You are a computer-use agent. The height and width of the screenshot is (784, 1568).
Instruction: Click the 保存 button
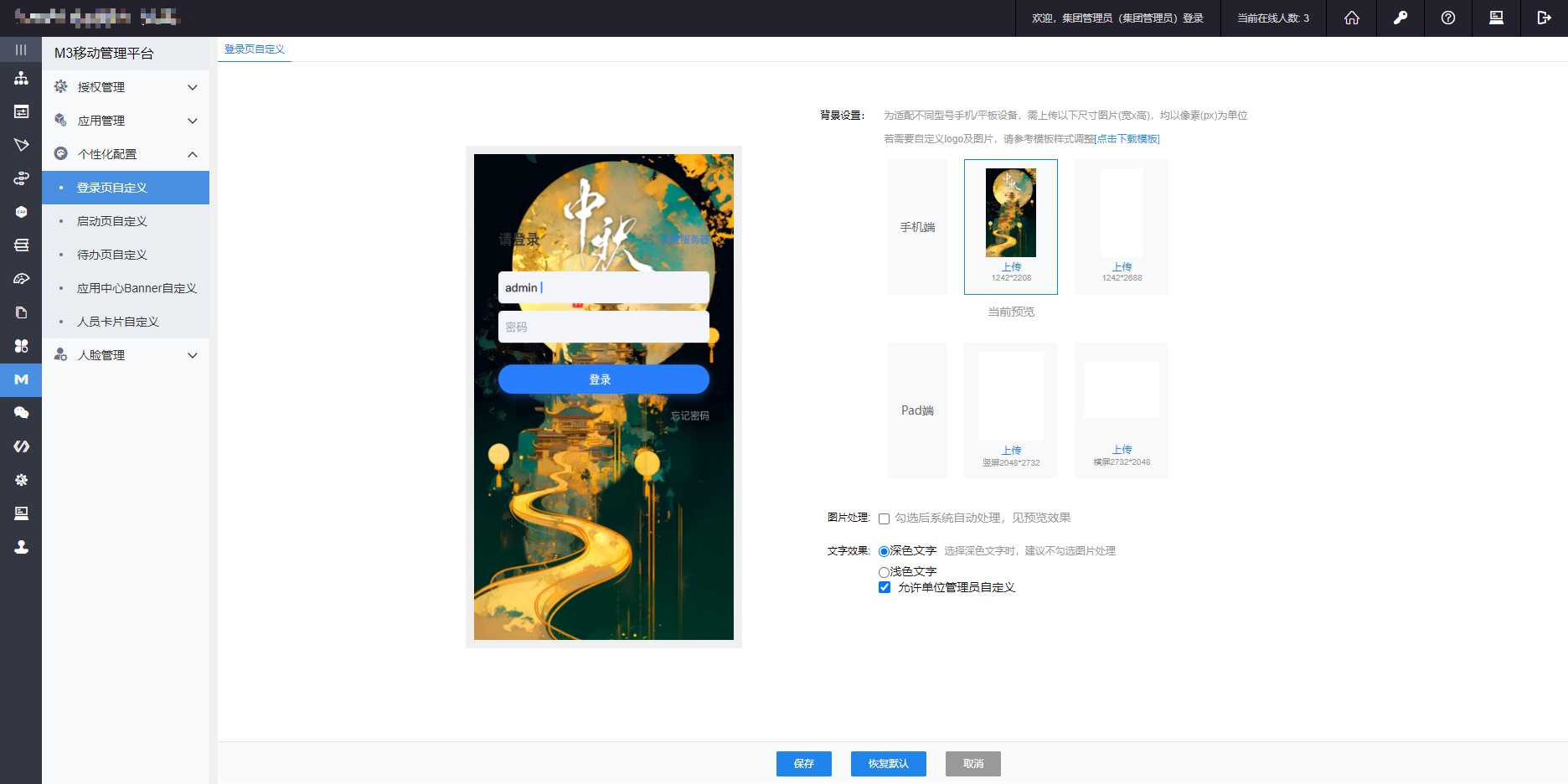click(803, 764)
